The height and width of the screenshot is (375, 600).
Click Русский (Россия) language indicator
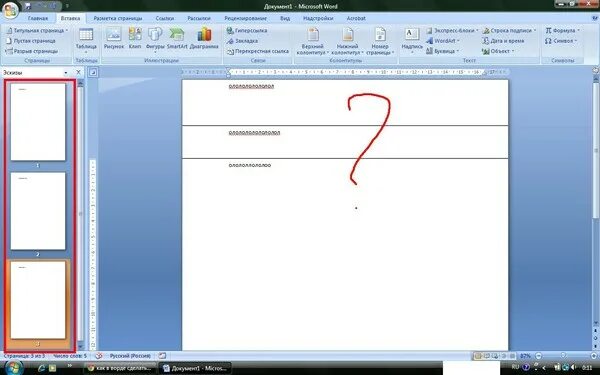coord(130,356)
